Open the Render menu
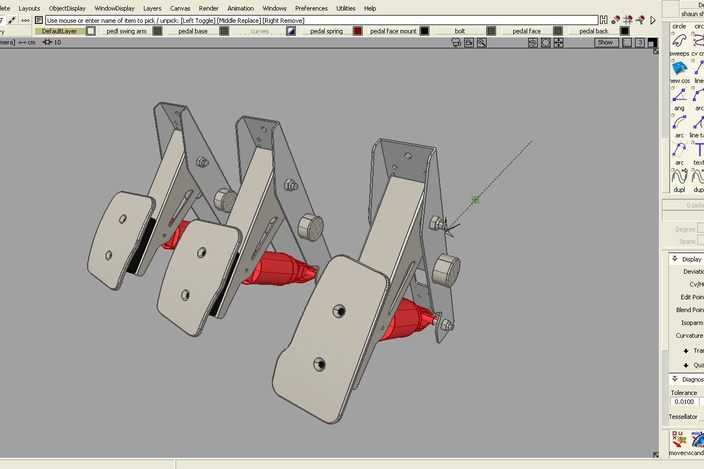 tap(208, 9)
